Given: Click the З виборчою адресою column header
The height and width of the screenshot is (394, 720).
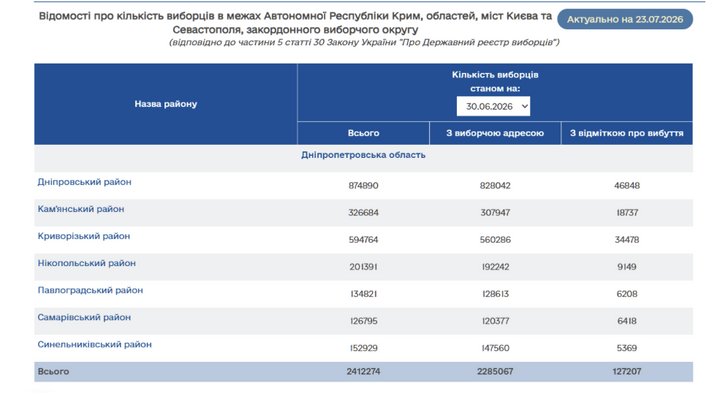Looking at the screenshot, I should click(495, 133).
